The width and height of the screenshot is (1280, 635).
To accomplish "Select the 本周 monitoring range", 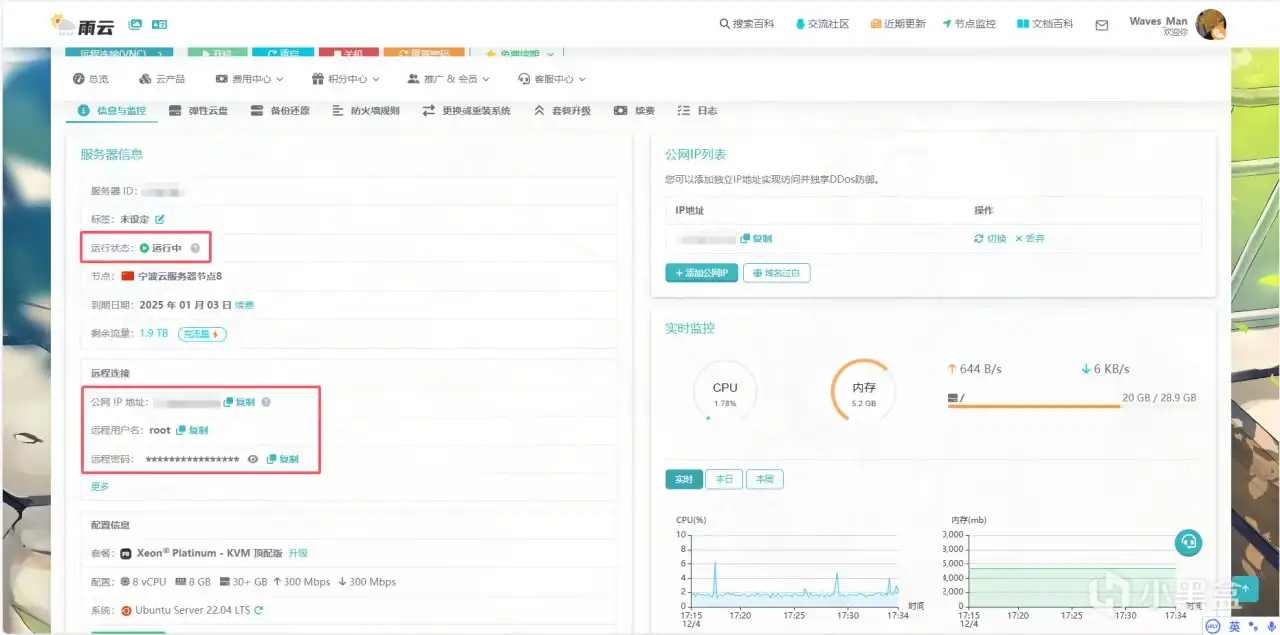I will (764, 479).
